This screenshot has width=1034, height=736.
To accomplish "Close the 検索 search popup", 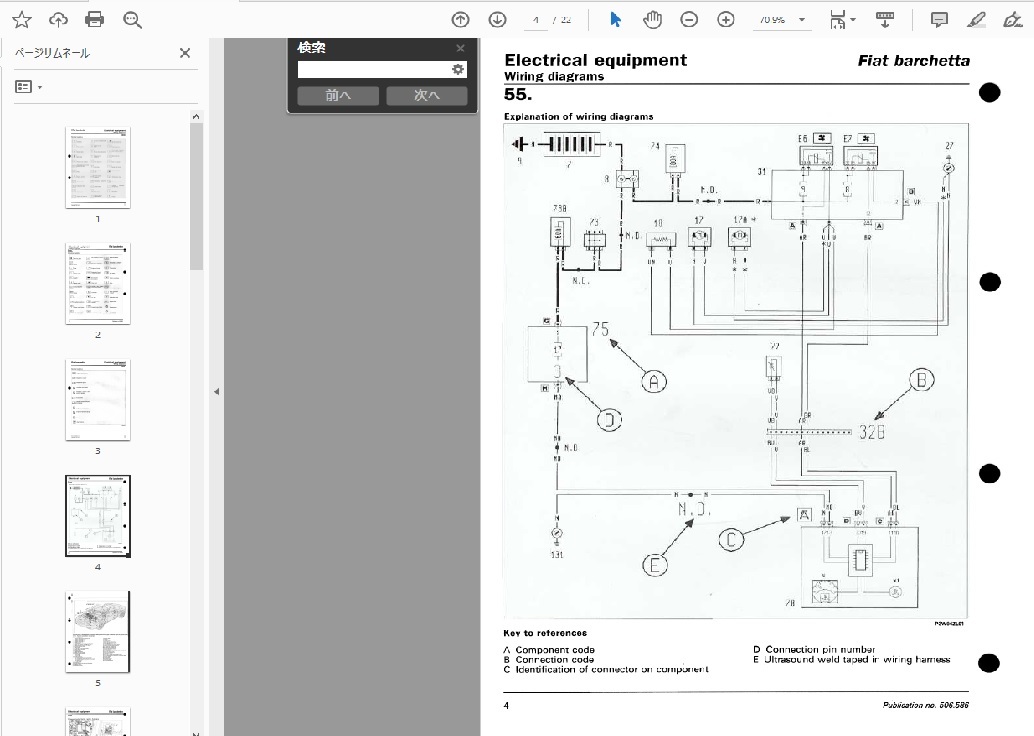I will [460, 48].
